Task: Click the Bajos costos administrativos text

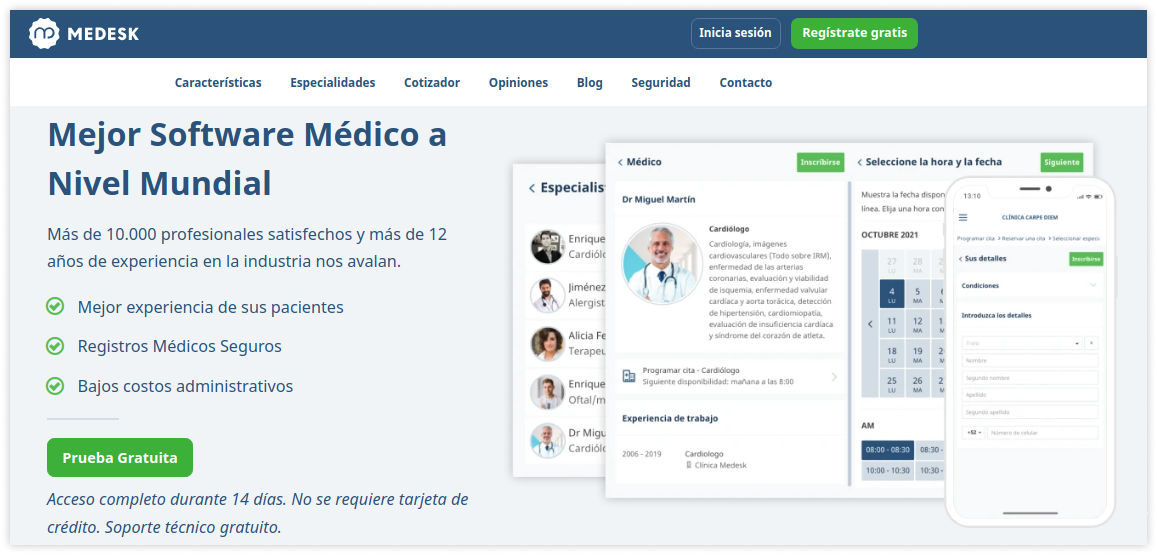Action: click(x=185, y=386)
